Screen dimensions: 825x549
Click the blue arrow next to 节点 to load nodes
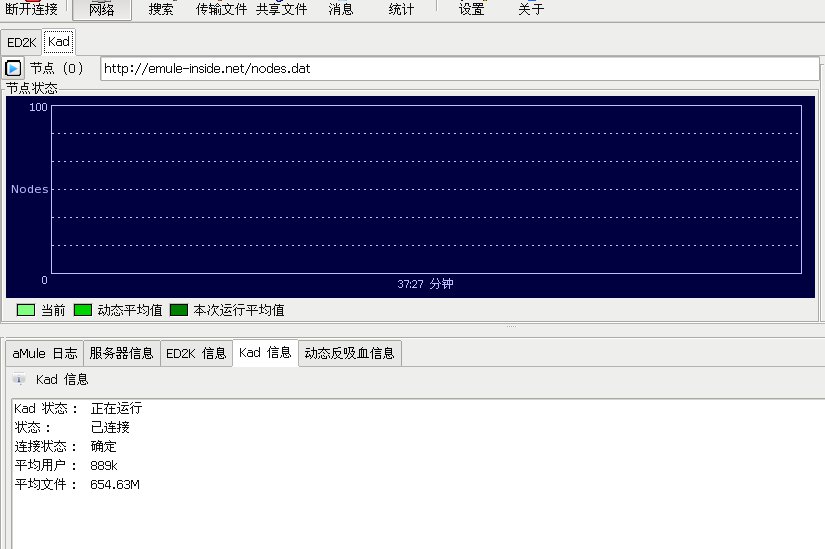tap(13, 68)
